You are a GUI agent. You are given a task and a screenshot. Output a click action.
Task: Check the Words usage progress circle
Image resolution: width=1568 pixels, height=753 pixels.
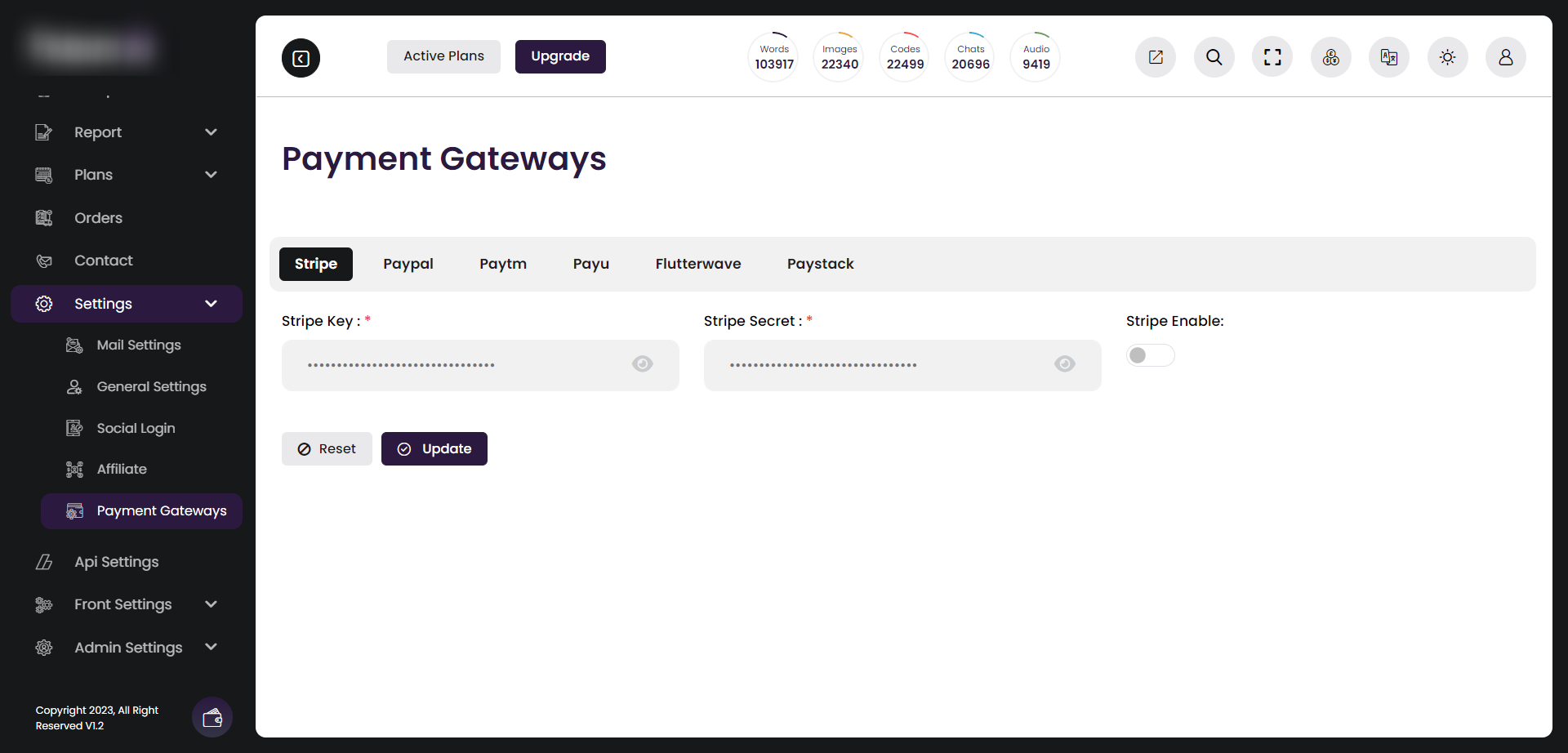tap(773, 56)
